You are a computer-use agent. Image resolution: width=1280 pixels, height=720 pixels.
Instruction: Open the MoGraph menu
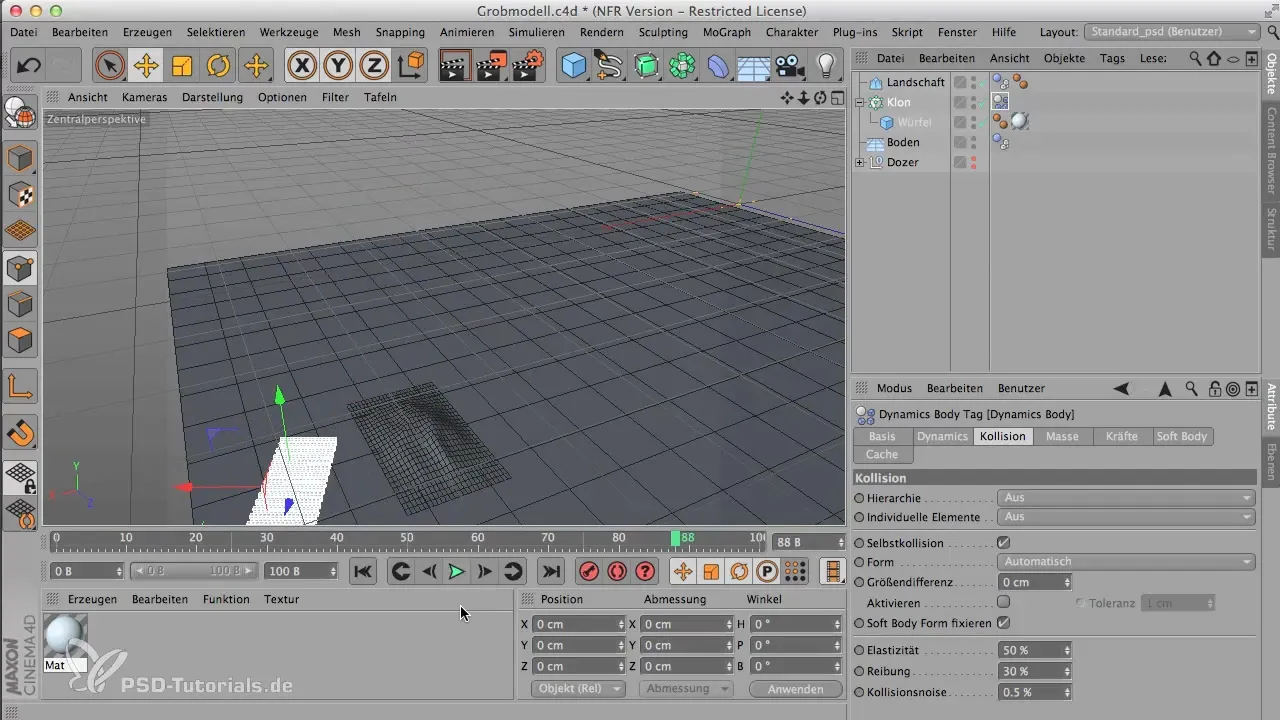727,32
